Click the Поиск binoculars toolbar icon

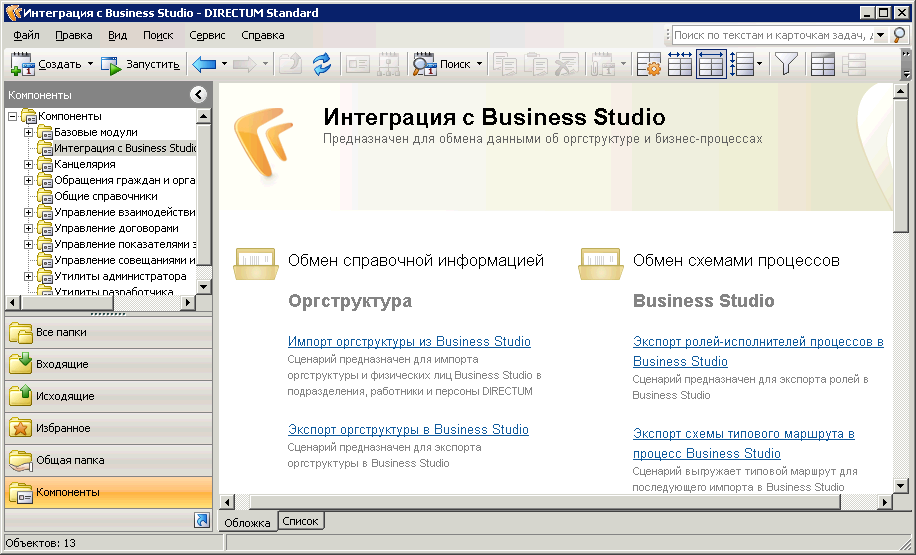pos(424,65)
